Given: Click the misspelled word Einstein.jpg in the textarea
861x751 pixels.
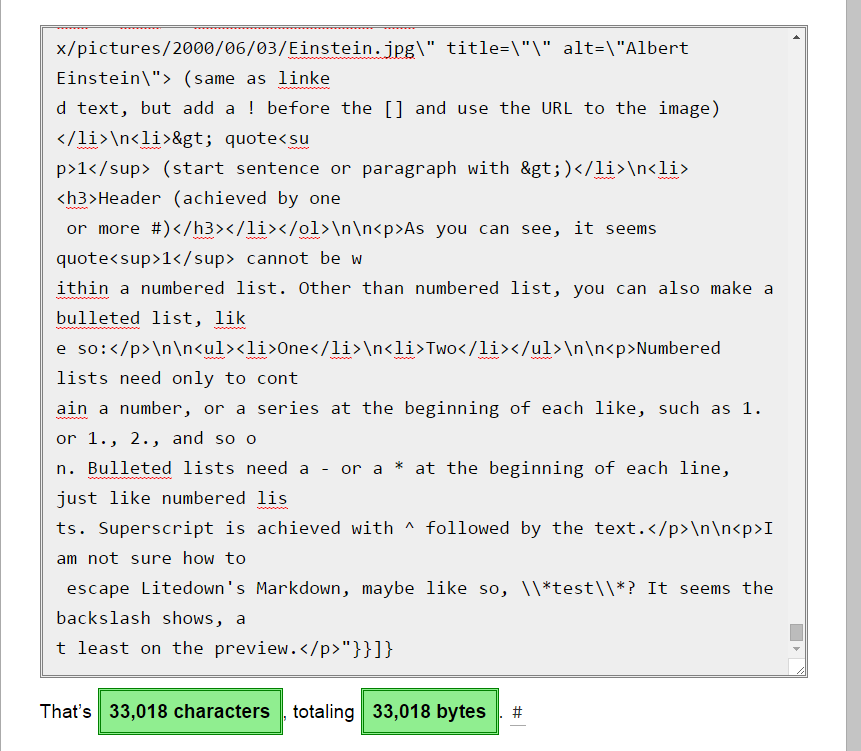Looking at the screenshot, I should click(x=351, y=48).
